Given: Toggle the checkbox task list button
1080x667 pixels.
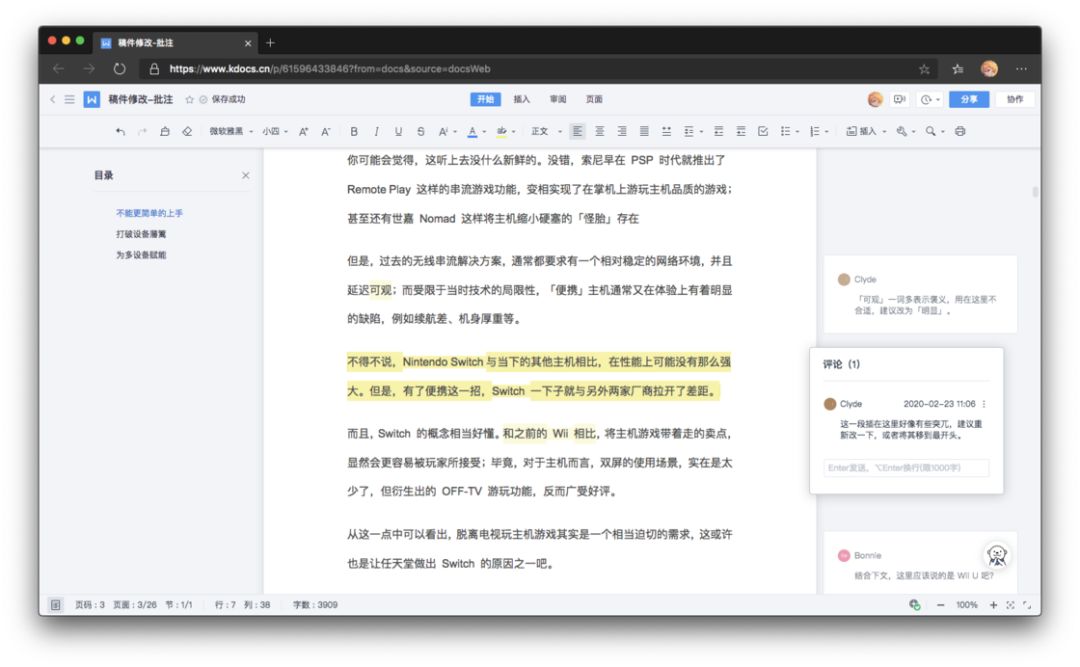Looking at the screenshot, I should point(763,131).
